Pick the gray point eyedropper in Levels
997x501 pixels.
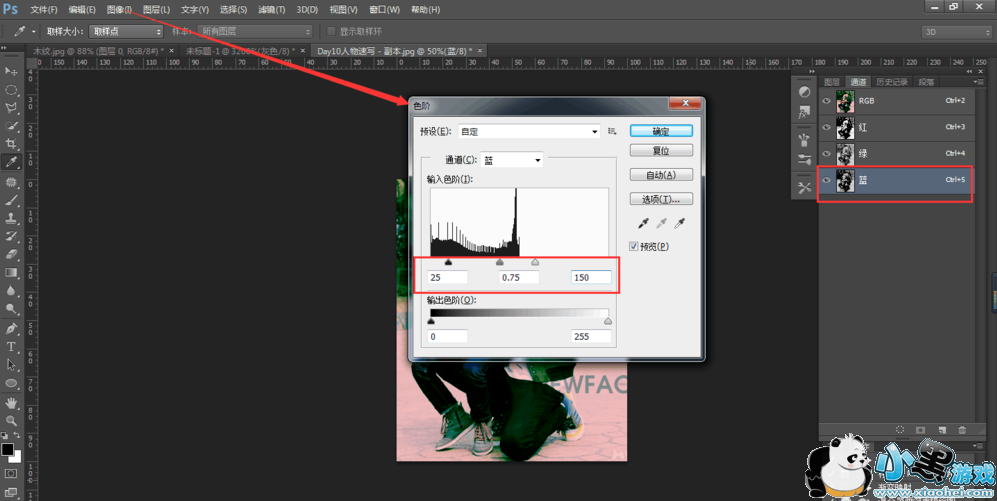tap(661, 223)
